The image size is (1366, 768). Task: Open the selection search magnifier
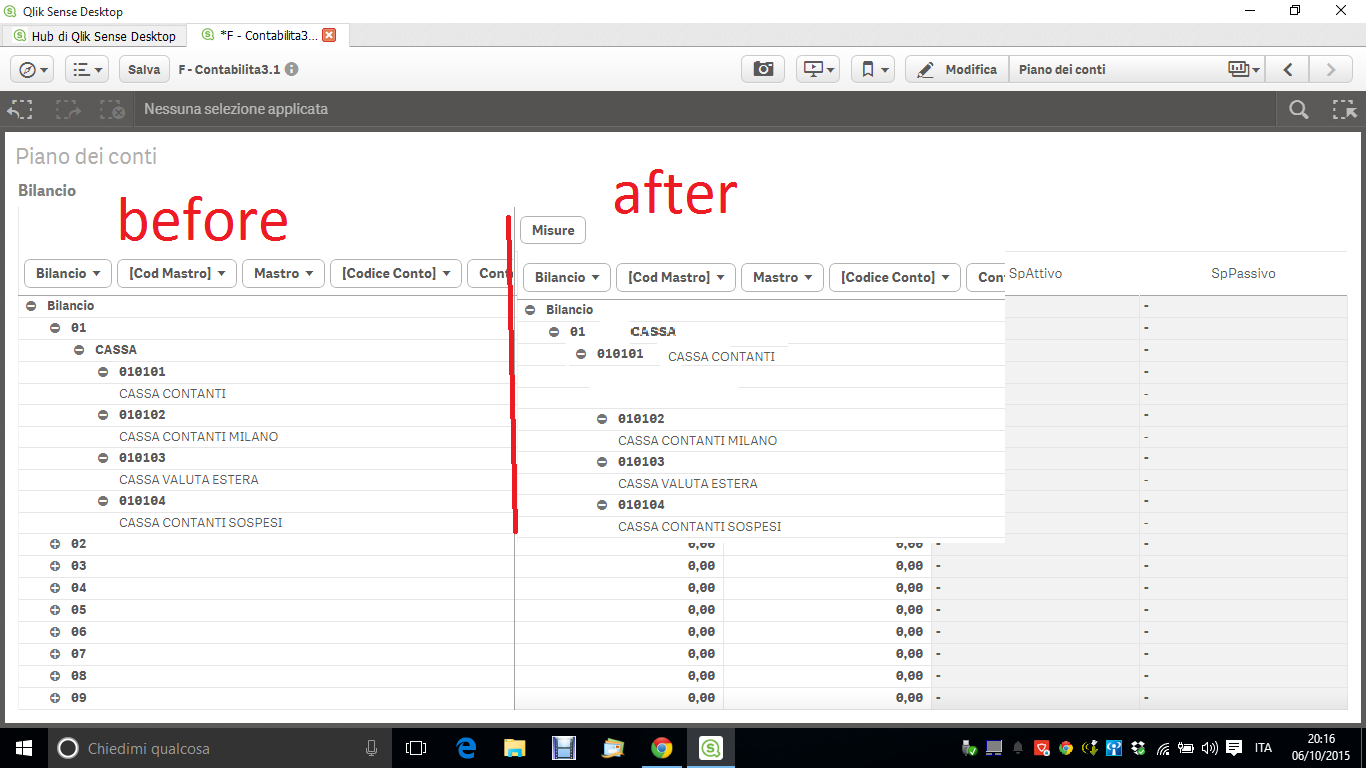click(x=1298, y=109)
